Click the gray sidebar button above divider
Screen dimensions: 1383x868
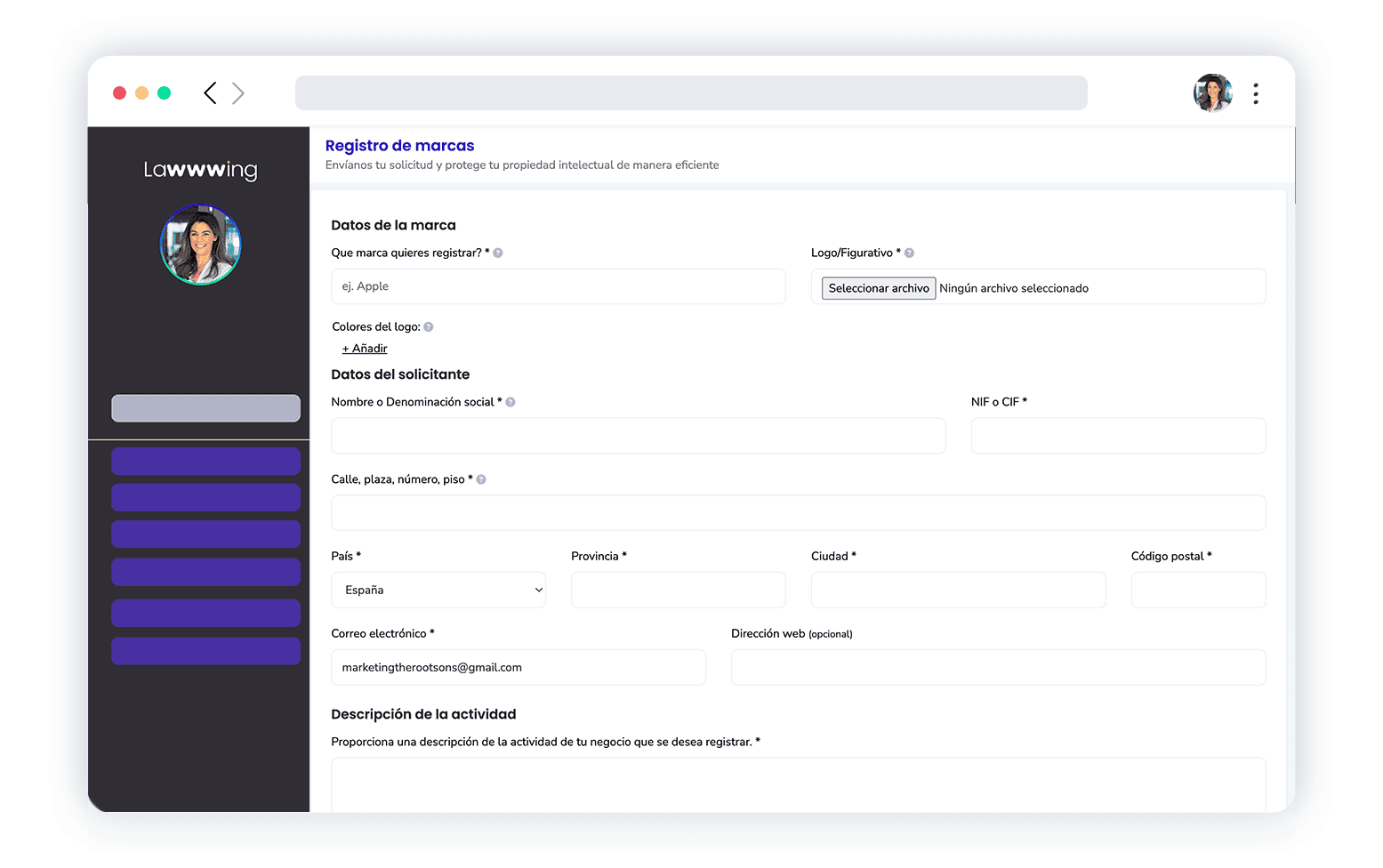coord(205,408)
